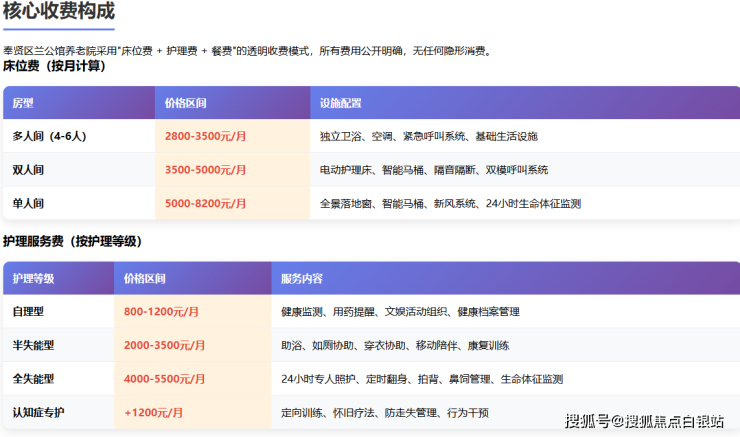The width and height of the screenshot is (740, 437).
Task: Click the 2800-3500元/月 price cell
Action: click(205, 136)
